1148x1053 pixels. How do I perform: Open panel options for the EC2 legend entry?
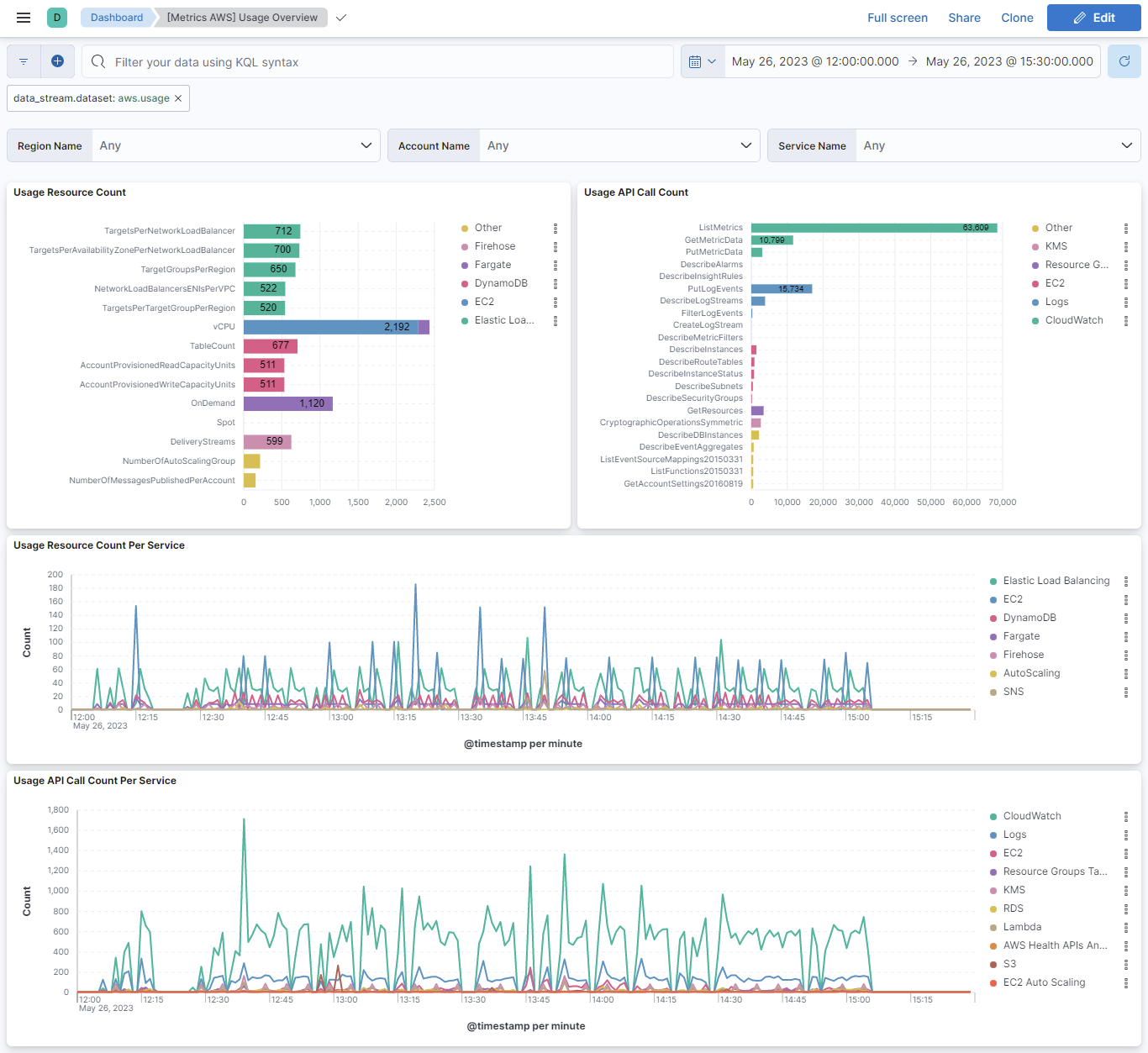[555, 301]
